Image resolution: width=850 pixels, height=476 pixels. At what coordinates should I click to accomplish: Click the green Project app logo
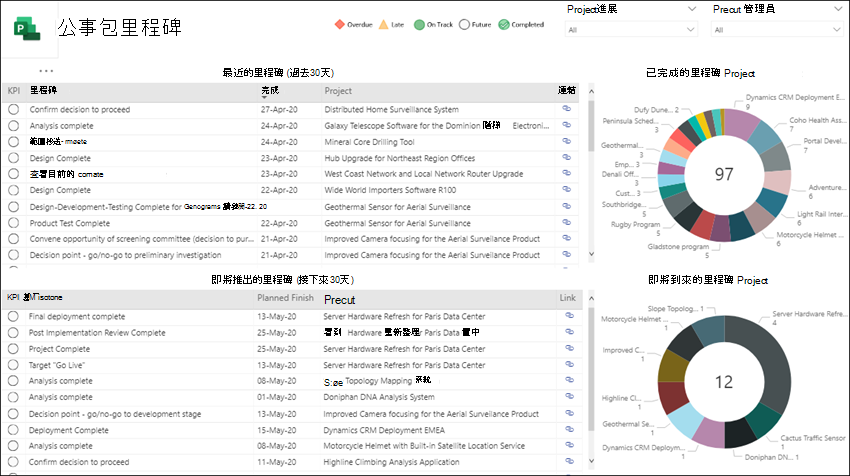(x=27, y=29)
